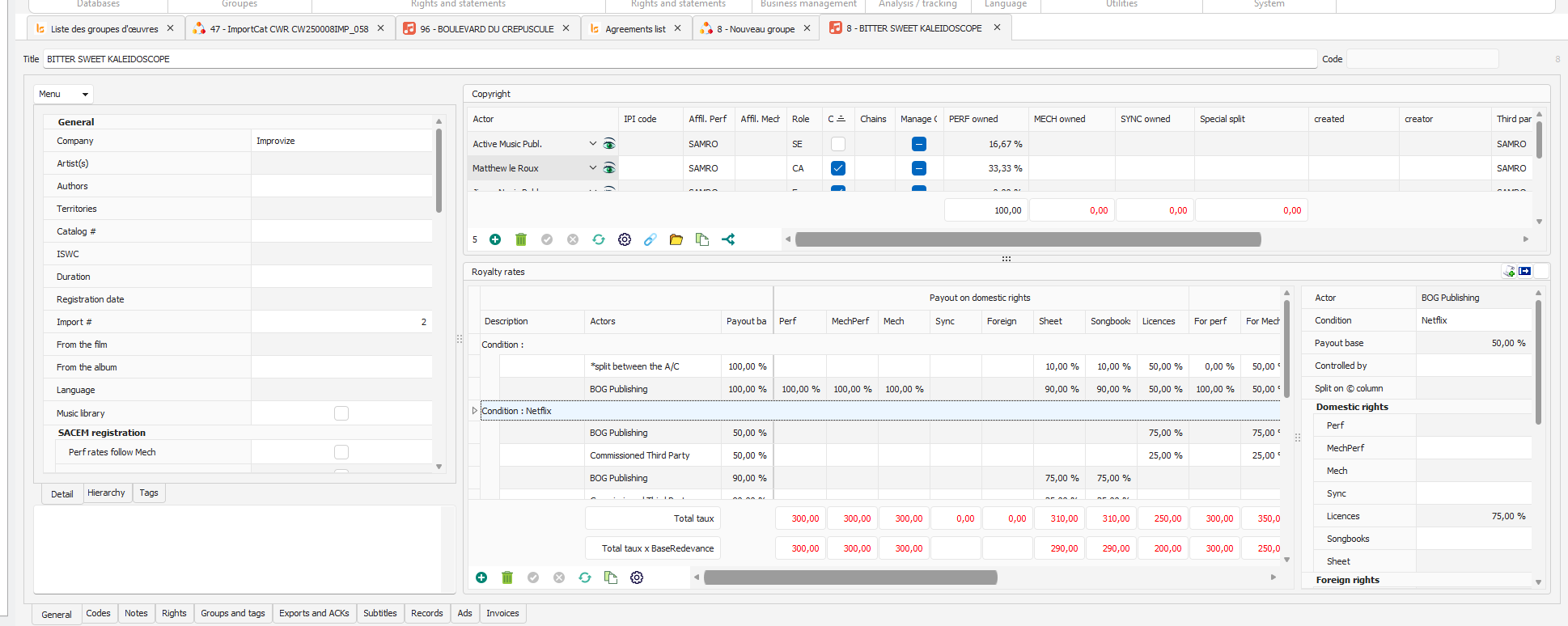Expand the Matthew le Roux actor dropdown
The width and height of the screenshot is (1568, 626).
click(x=592, y=168)
